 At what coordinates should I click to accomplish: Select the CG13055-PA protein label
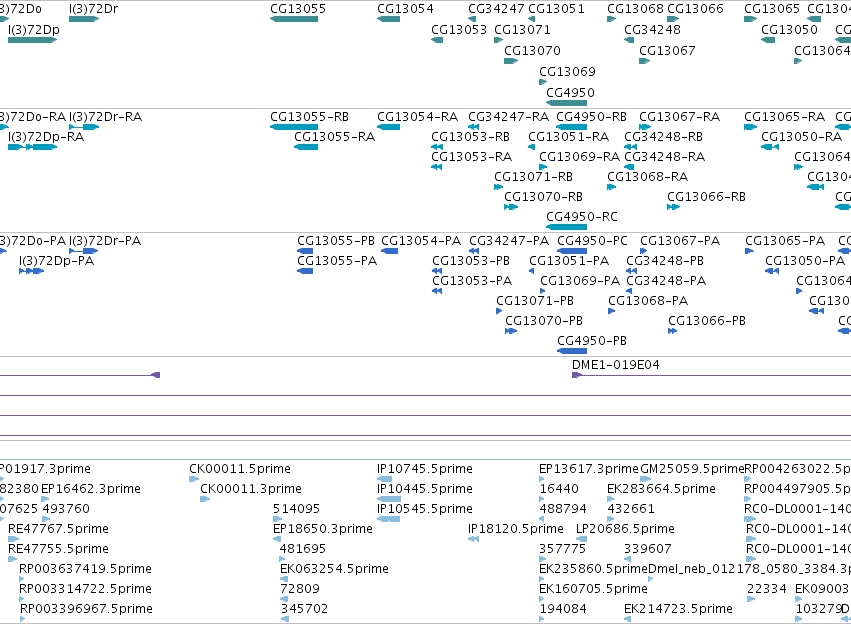point(337,261)
